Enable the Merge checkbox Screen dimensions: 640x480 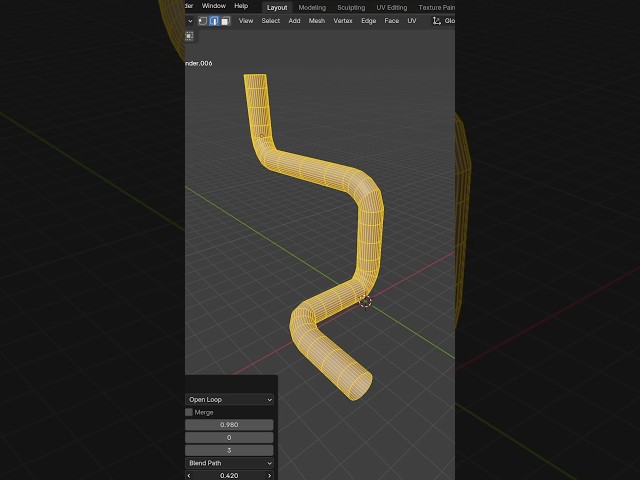pyautogui.click(x=189, y=412)
